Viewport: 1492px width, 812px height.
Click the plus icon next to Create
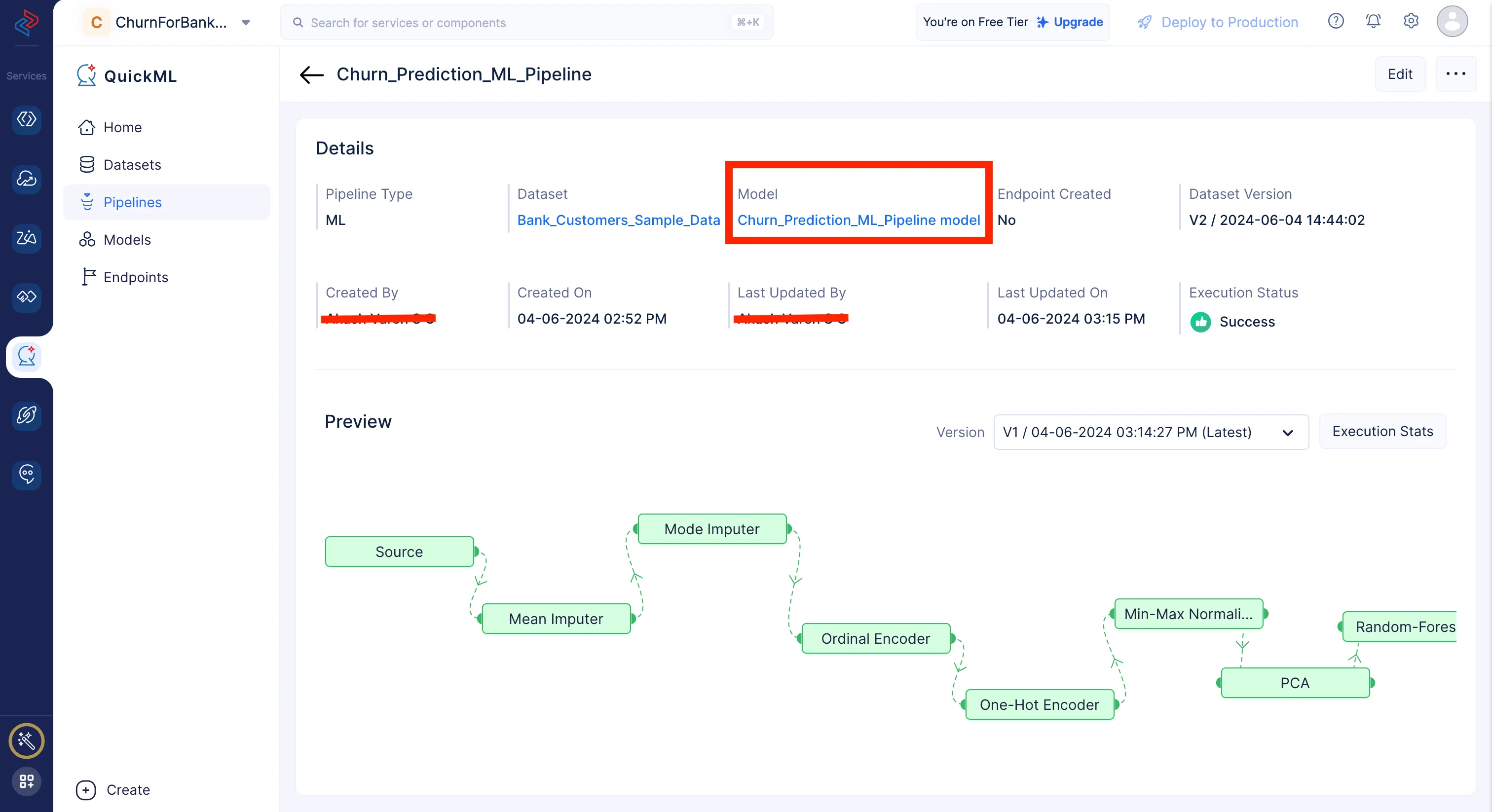[86, 790]
